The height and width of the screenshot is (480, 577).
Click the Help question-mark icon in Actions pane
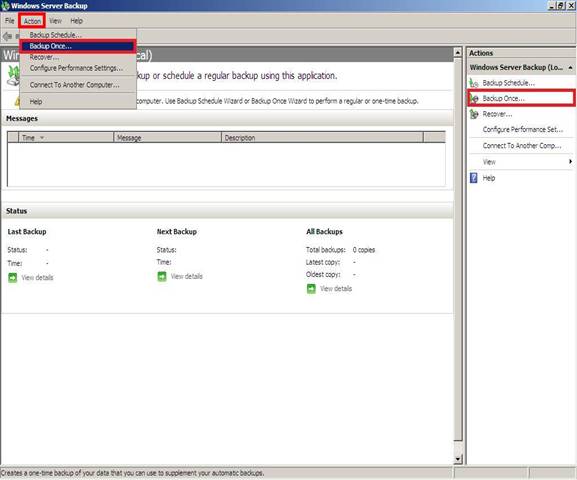click(474, 178)
